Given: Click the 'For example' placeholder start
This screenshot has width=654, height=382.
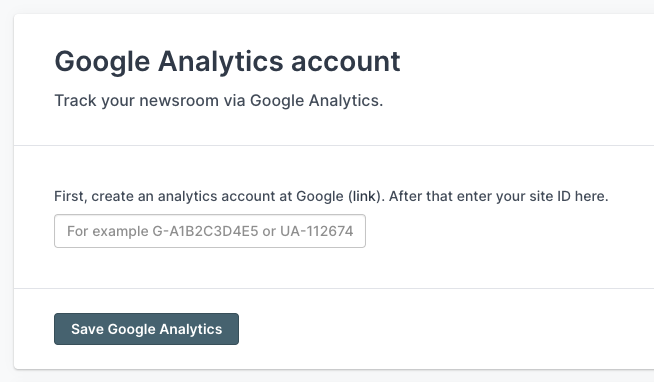Looking at the screenshot, I should [x=108, y=231].
